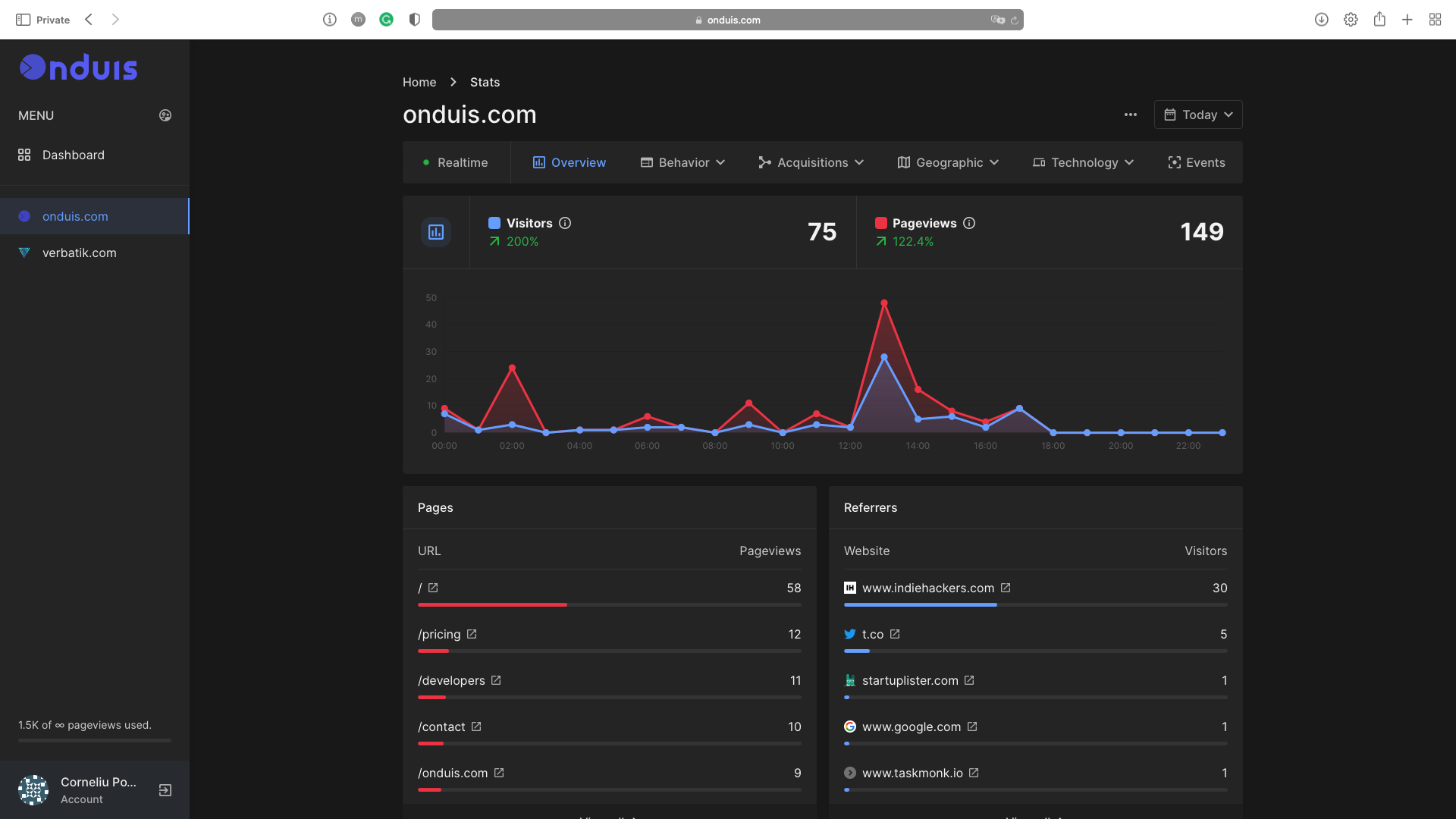Click the logout icon next to Account

[x=165, y=790]
